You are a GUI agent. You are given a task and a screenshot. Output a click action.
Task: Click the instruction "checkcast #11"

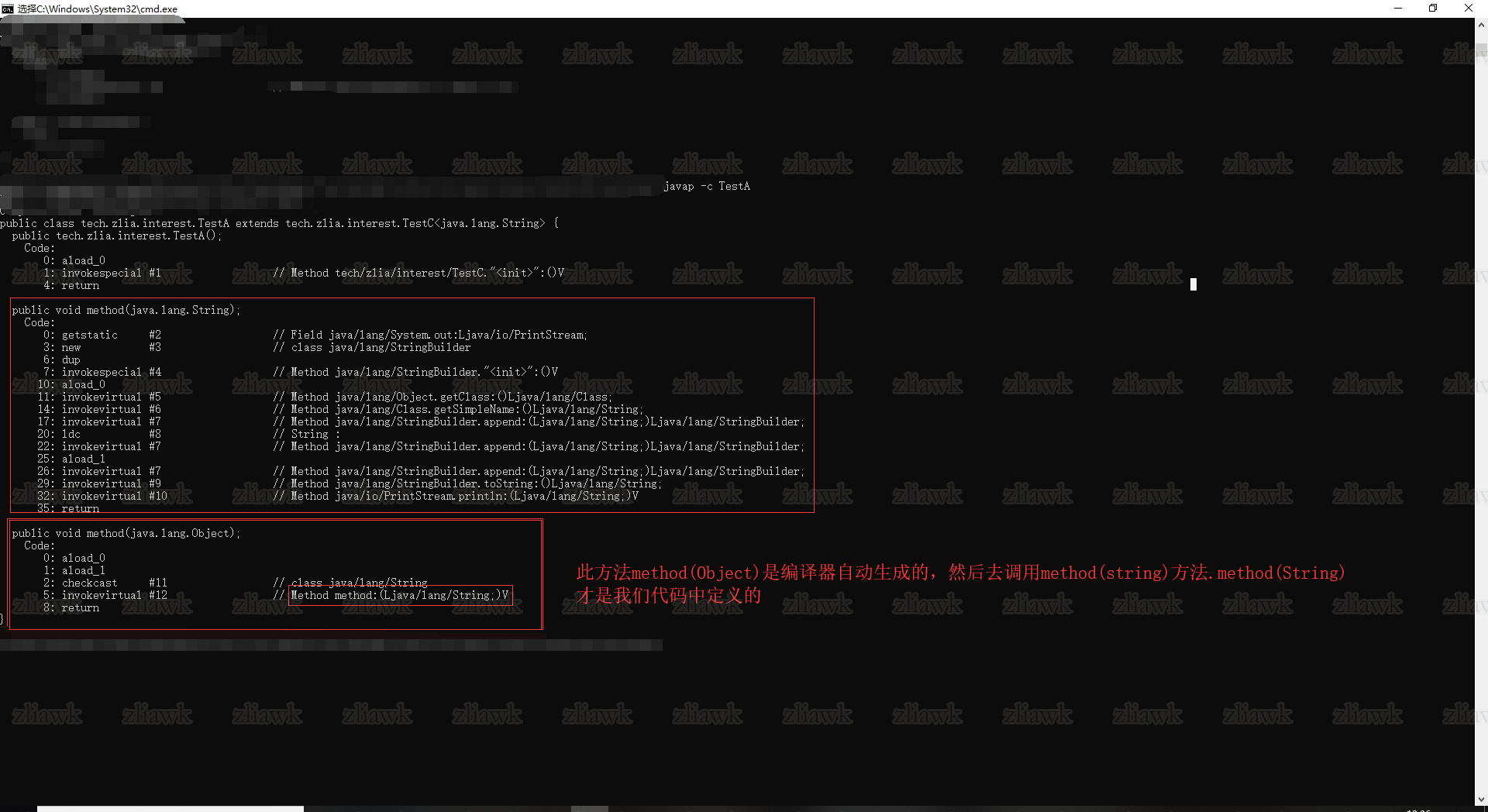(x=115, y=583)
